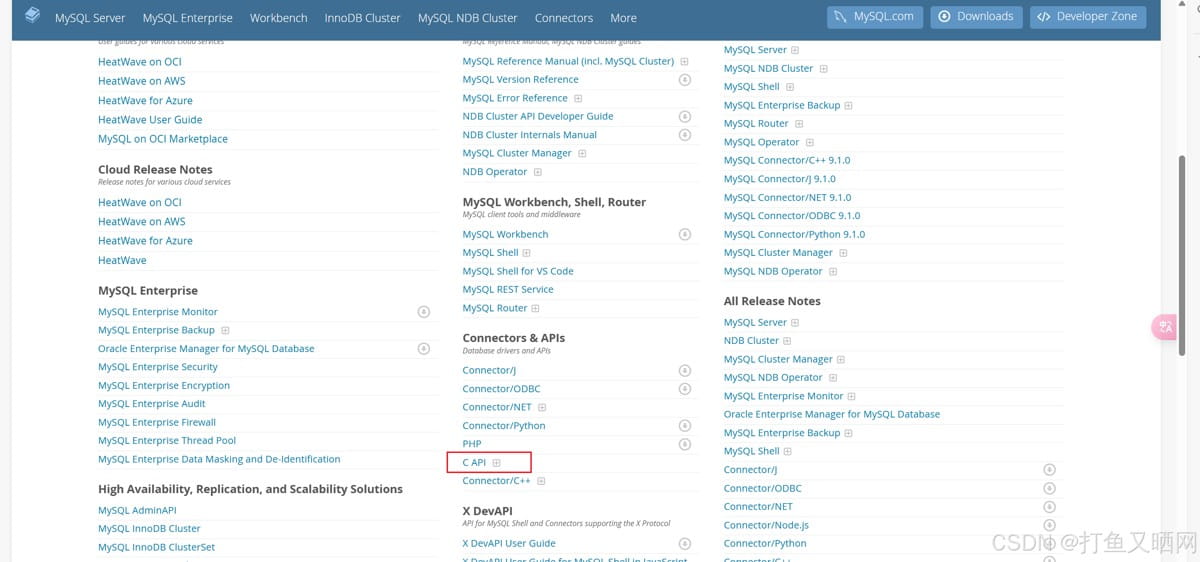Expand Connector/NET under Connectors & APIs
This screenshot has height=562, width=1200.
click(542, 407)
